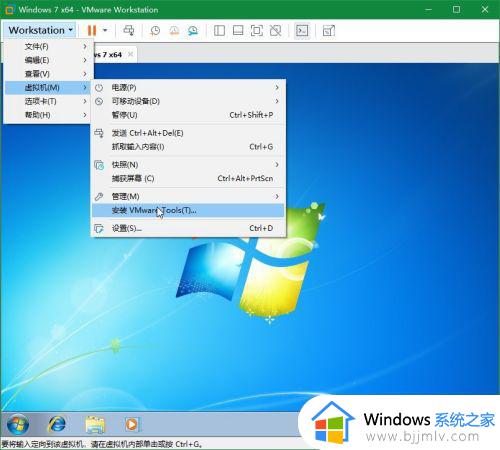Click the status bar hint mentioning Ctrl+G
This screenshot has width=500, height=450.
[102, 444]
